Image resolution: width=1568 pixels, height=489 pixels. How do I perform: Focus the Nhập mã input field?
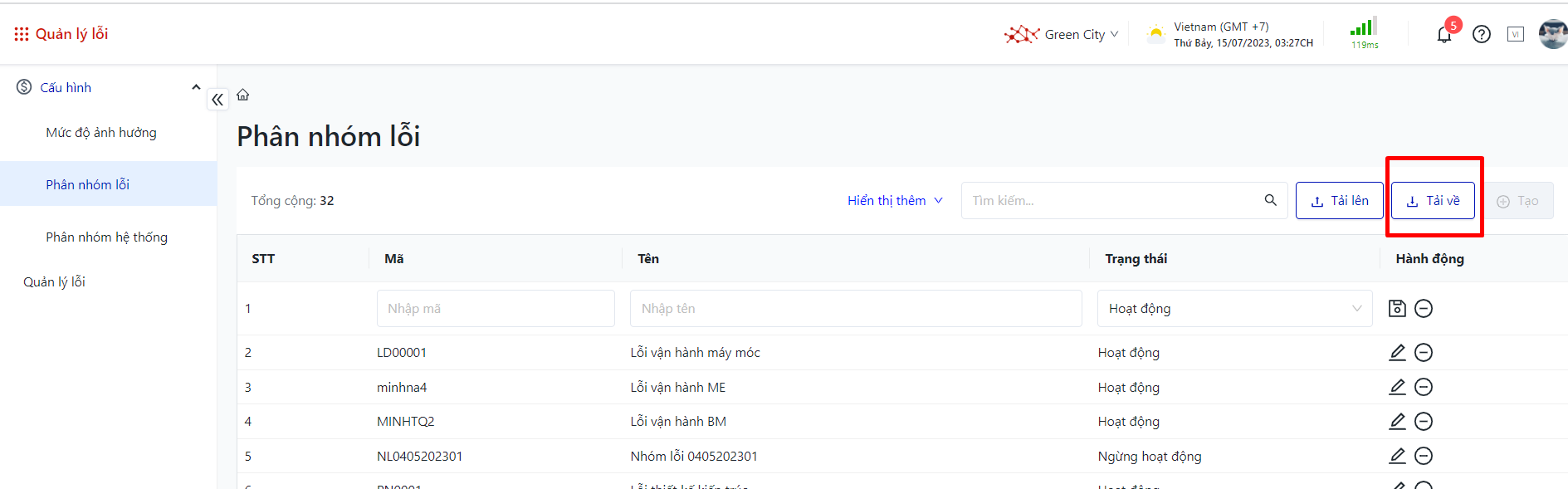[496, 308]
